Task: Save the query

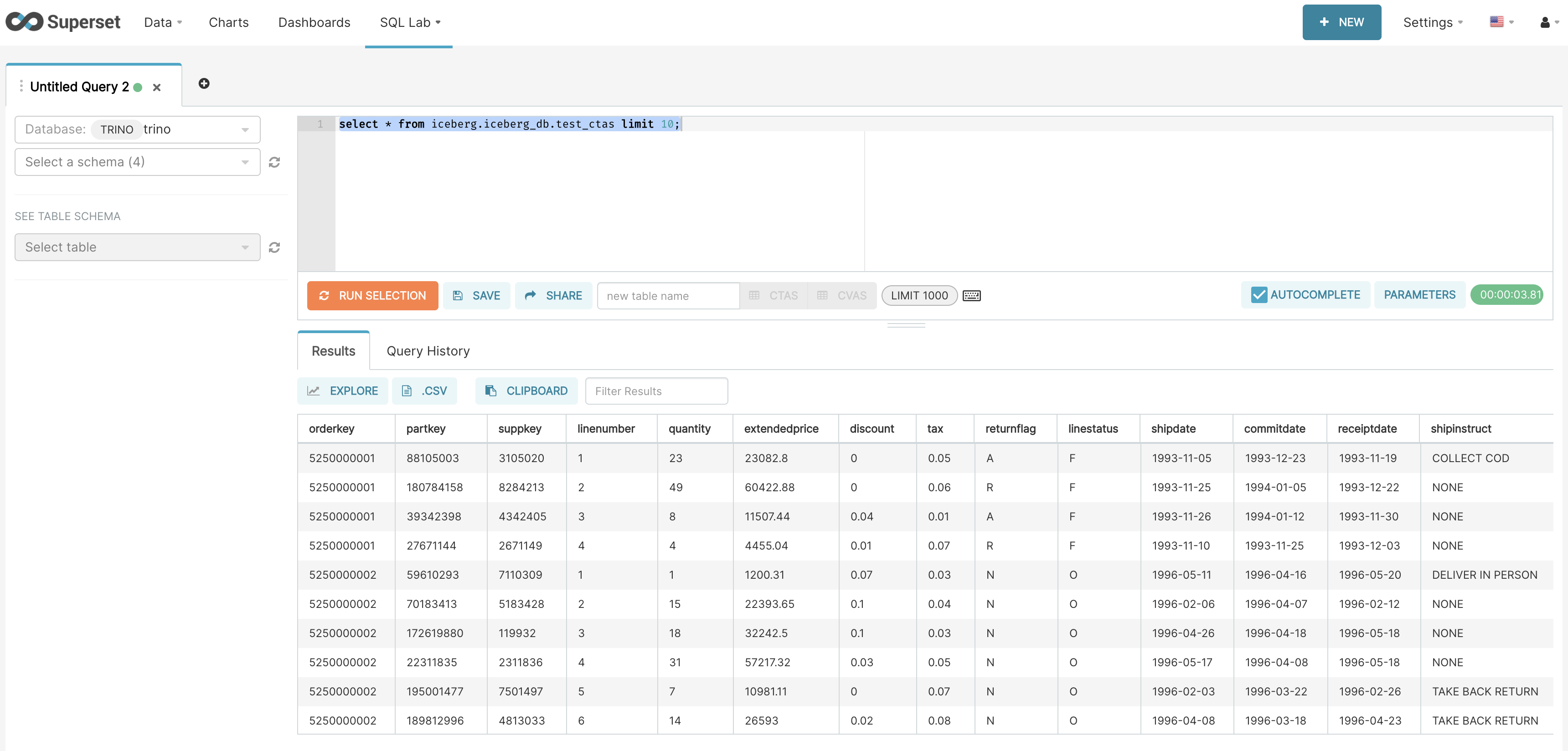Action: [x=477, y=296]
